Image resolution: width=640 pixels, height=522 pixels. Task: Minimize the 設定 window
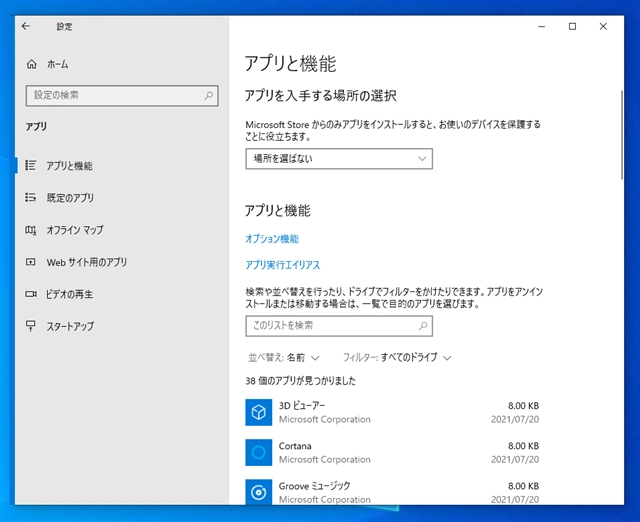point(542,26)
